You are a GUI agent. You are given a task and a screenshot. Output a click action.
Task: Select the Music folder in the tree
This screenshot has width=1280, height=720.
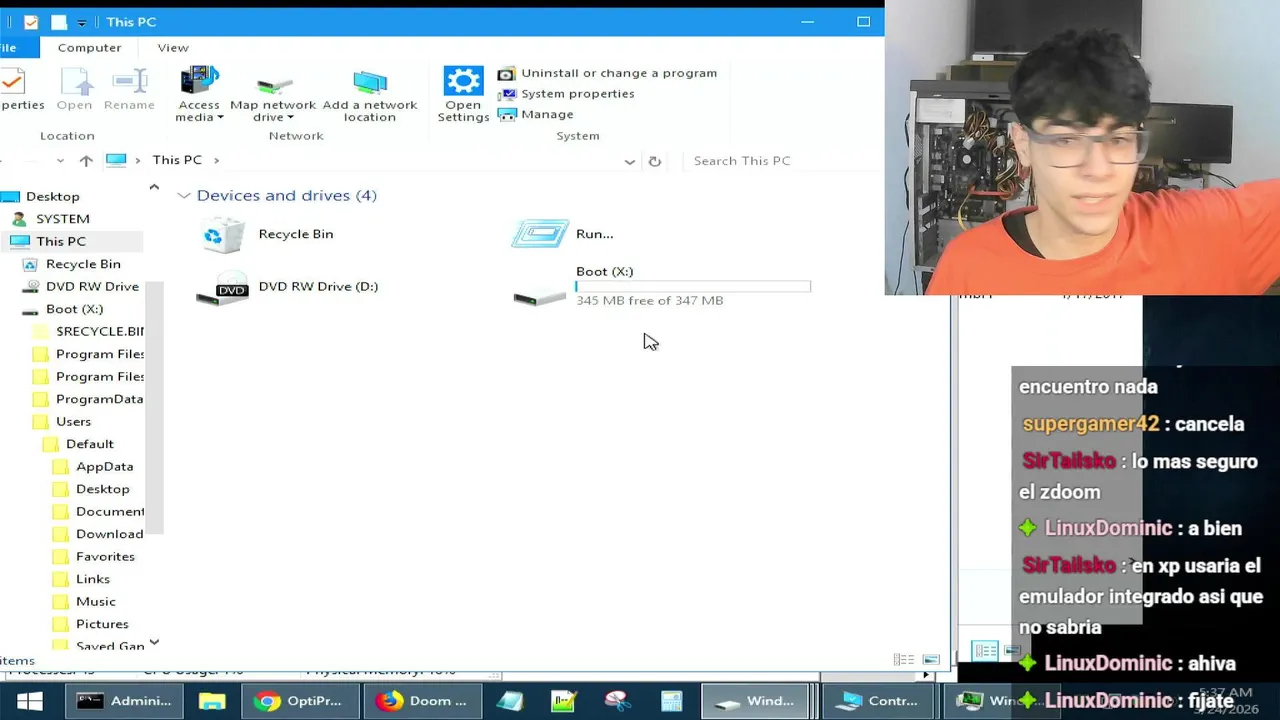95,601
